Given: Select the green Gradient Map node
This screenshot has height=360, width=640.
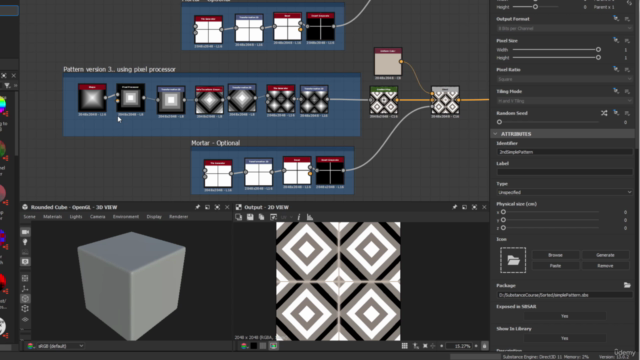Looking at the screenshot, I should tap(384, 100).
